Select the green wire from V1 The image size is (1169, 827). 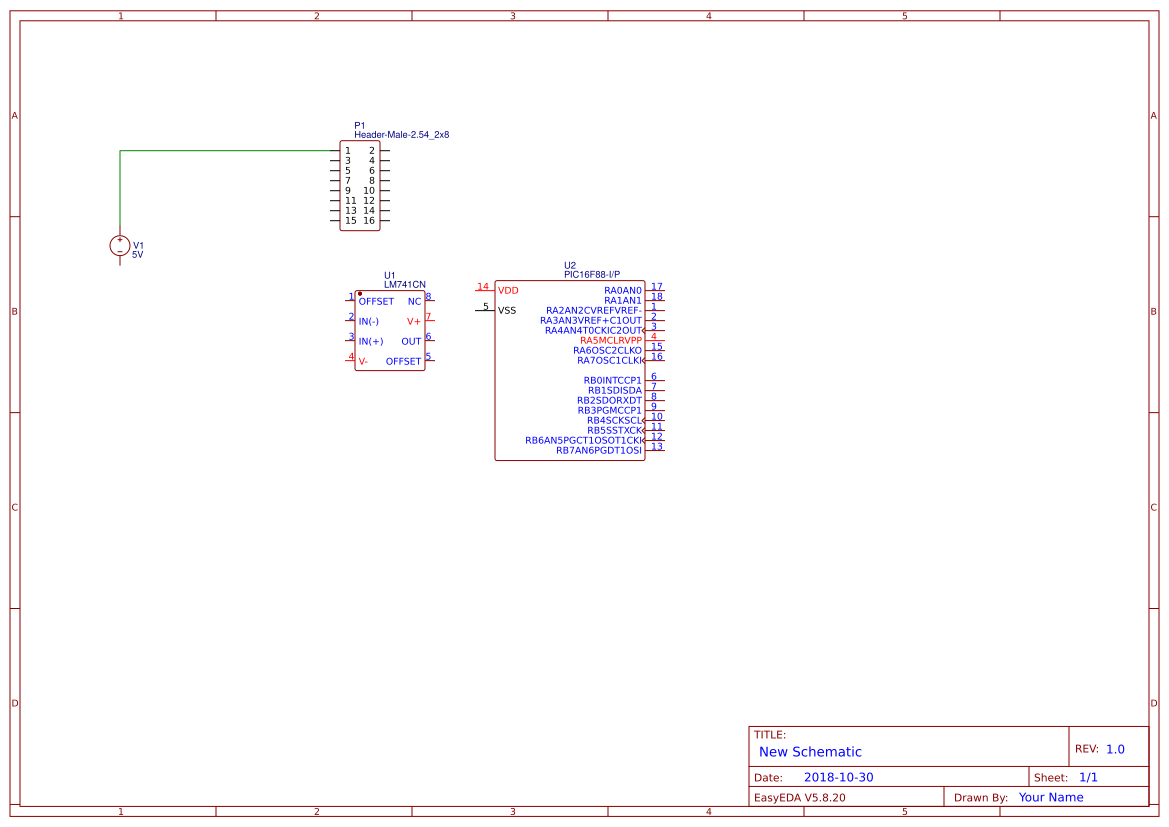click(x=220, y=150)
